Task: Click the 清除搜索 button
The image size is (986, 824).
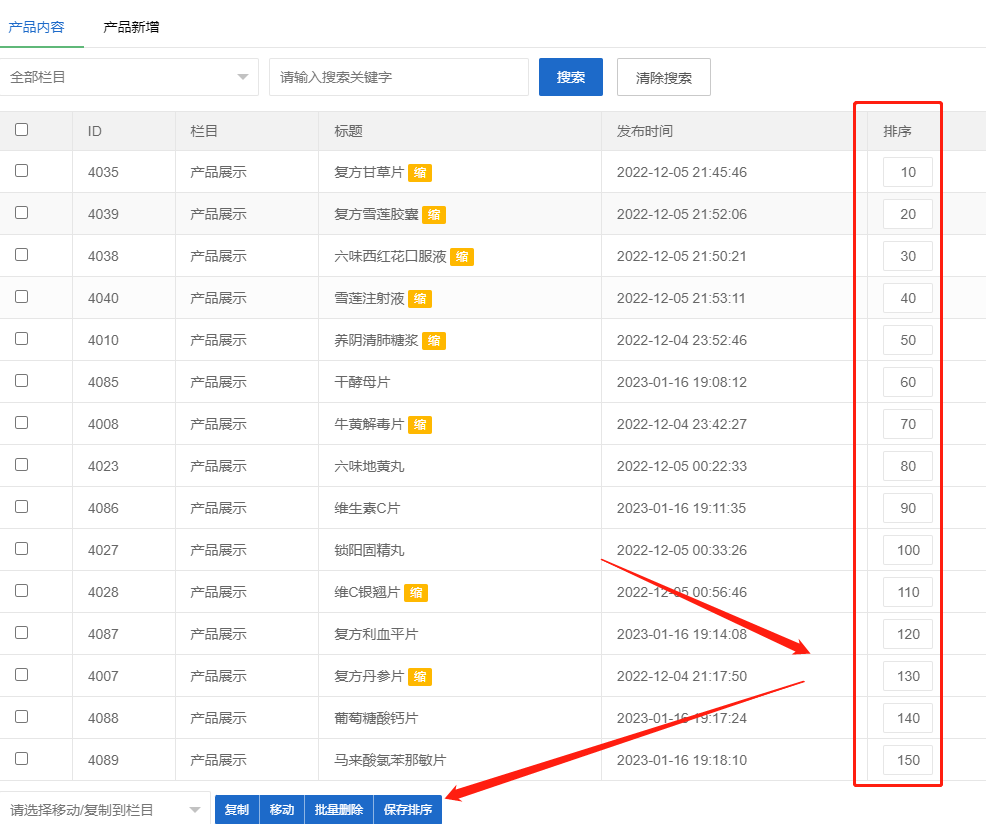Action: [664, 77]
